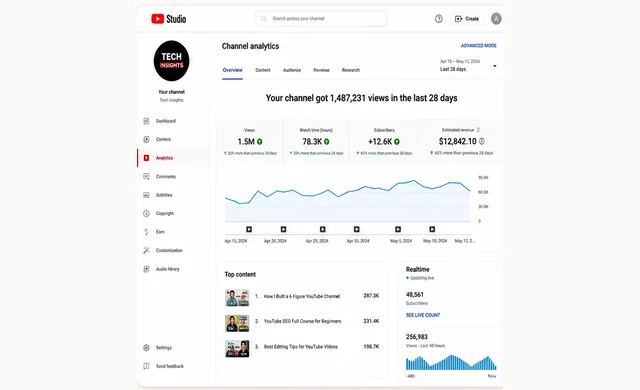Switch to the Revenue tab

321,70
